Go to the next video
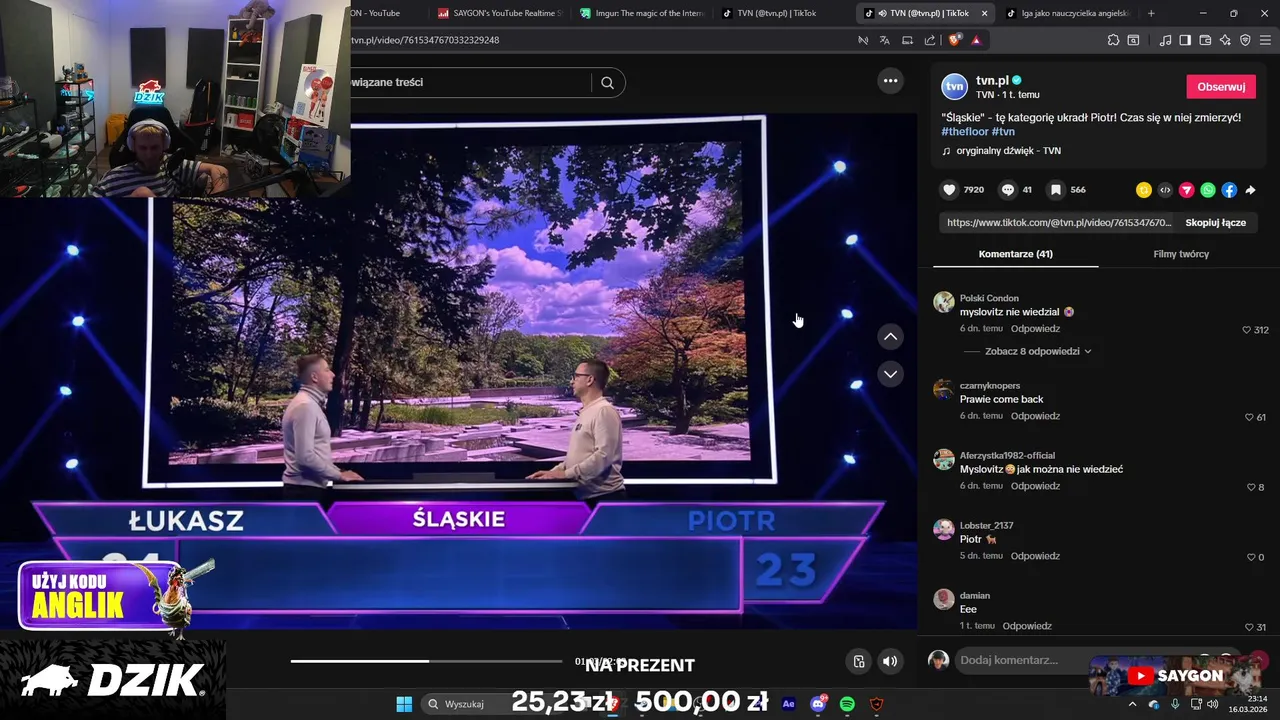 [890, 374]
